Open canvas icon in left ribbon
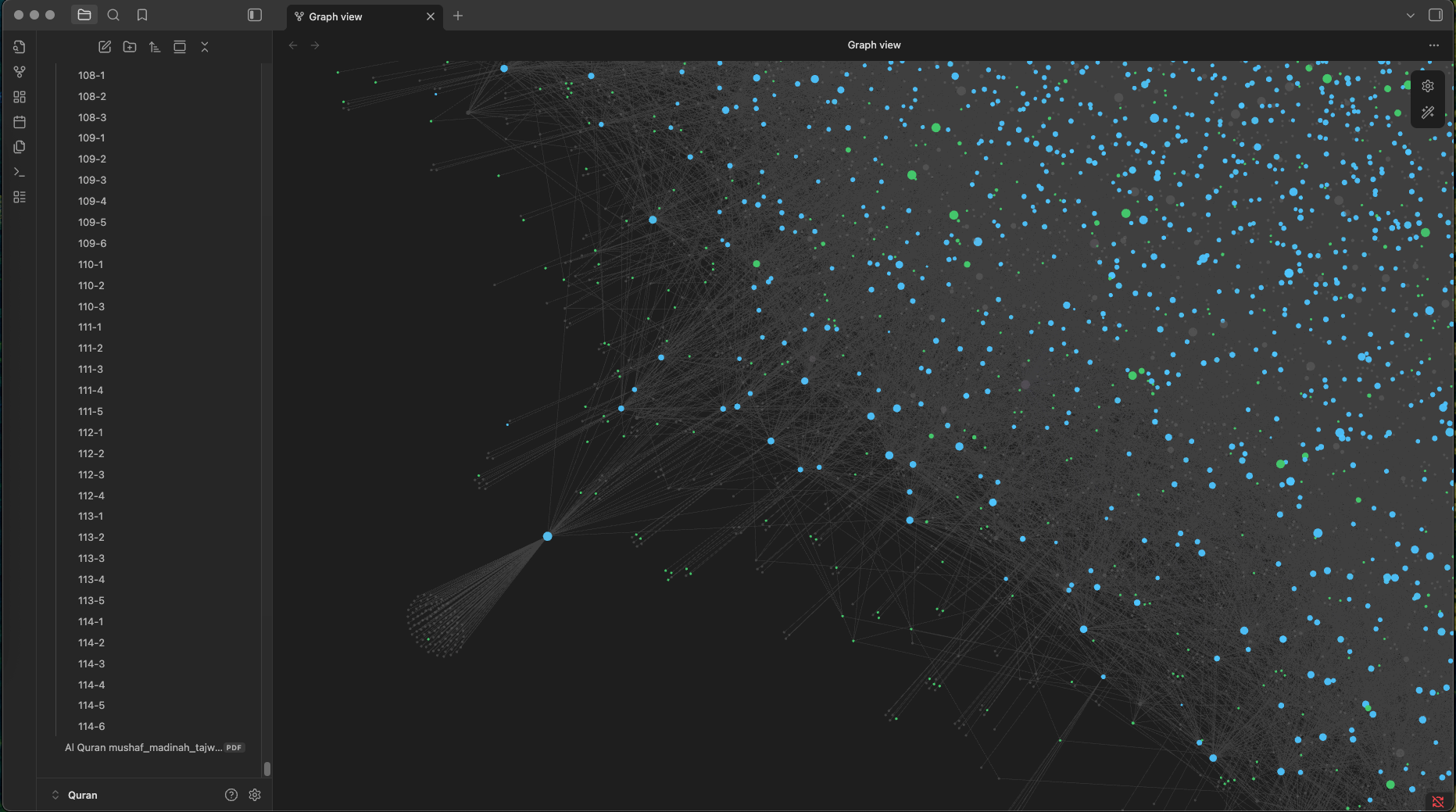This screenshot has width=1456, height=812. click(20, 97)
